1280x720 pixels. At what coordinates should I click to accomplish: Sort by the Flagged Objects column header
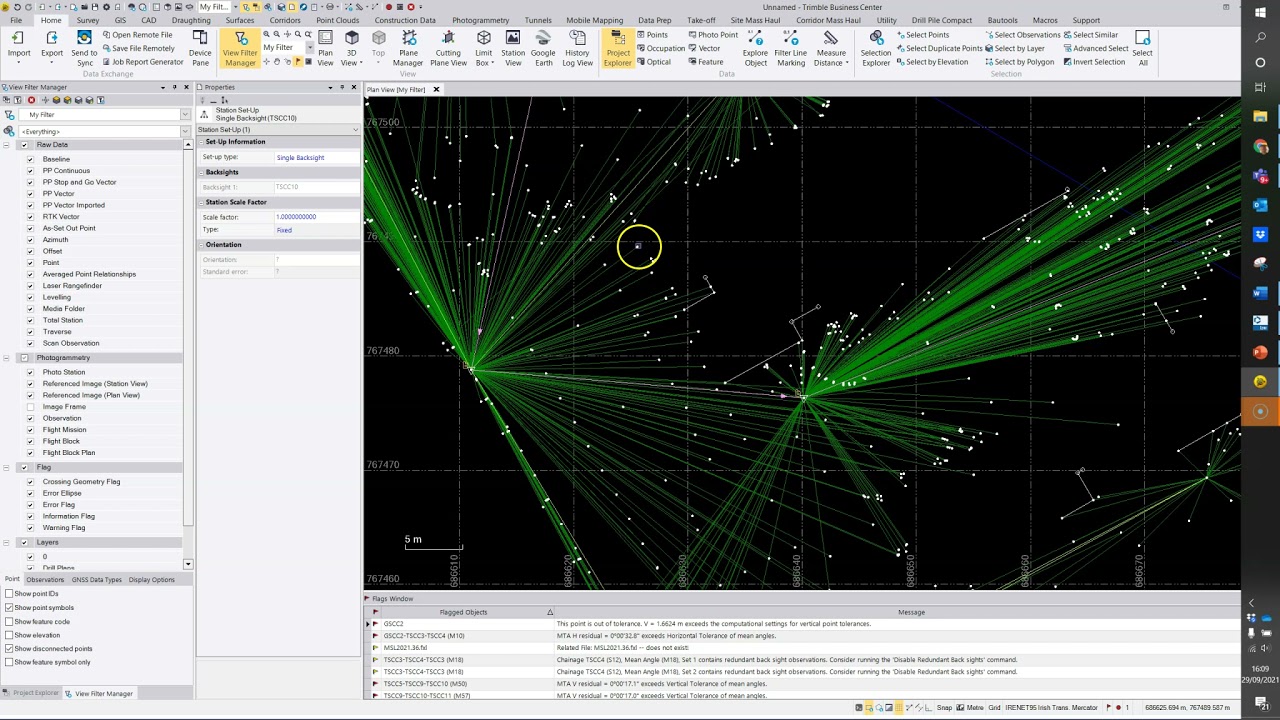(463, 612)
